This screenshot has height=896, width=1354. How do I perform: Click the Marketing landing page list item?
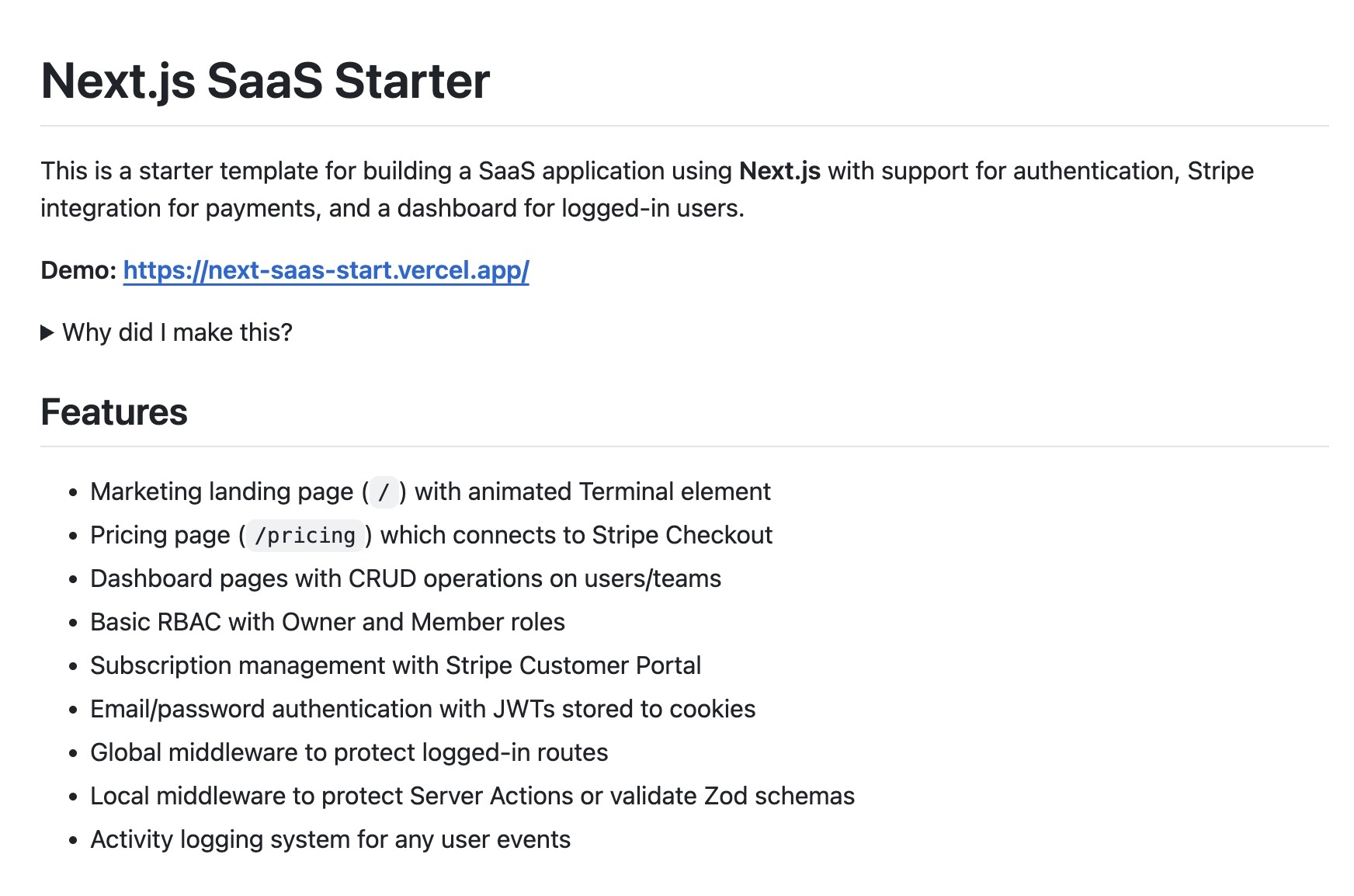tap(430, 492)
